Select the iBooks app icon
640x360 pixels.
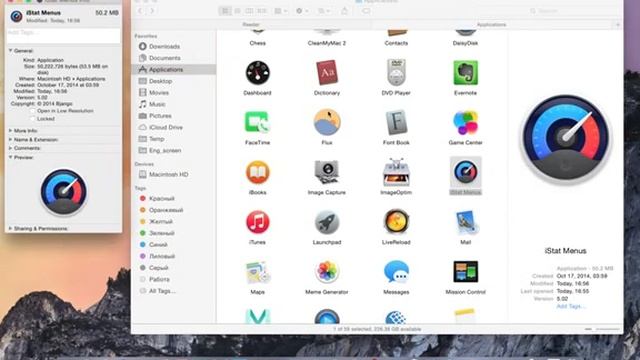pyautogui.click(x=257, y=172)
